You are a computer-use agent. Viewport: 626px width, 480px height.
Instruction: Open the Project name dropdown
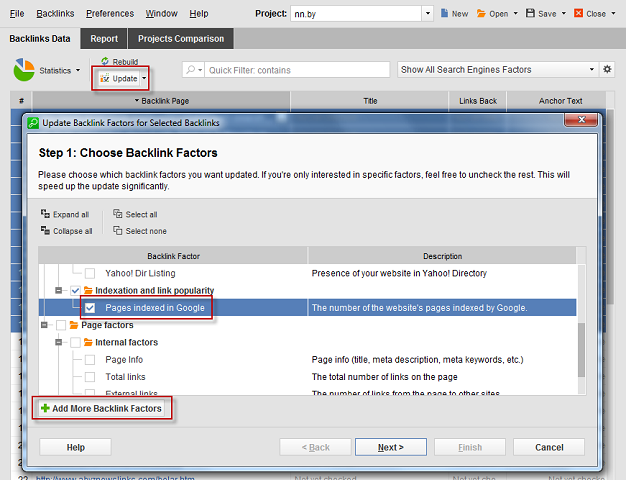[x=428, y=14]
